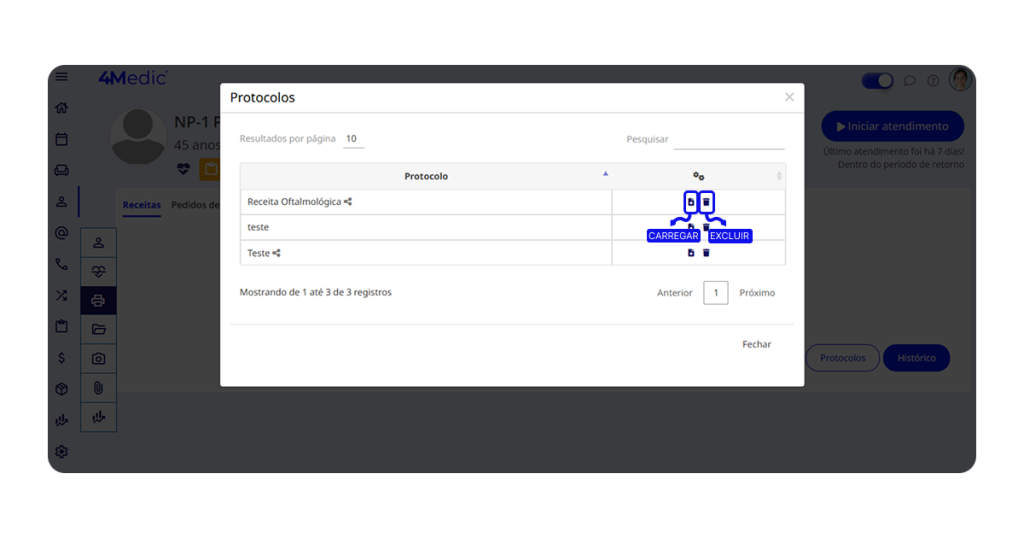1024x538 pixels.
Task: Close the Protocolos dialog with X
Action: click(x=789, y=97)
